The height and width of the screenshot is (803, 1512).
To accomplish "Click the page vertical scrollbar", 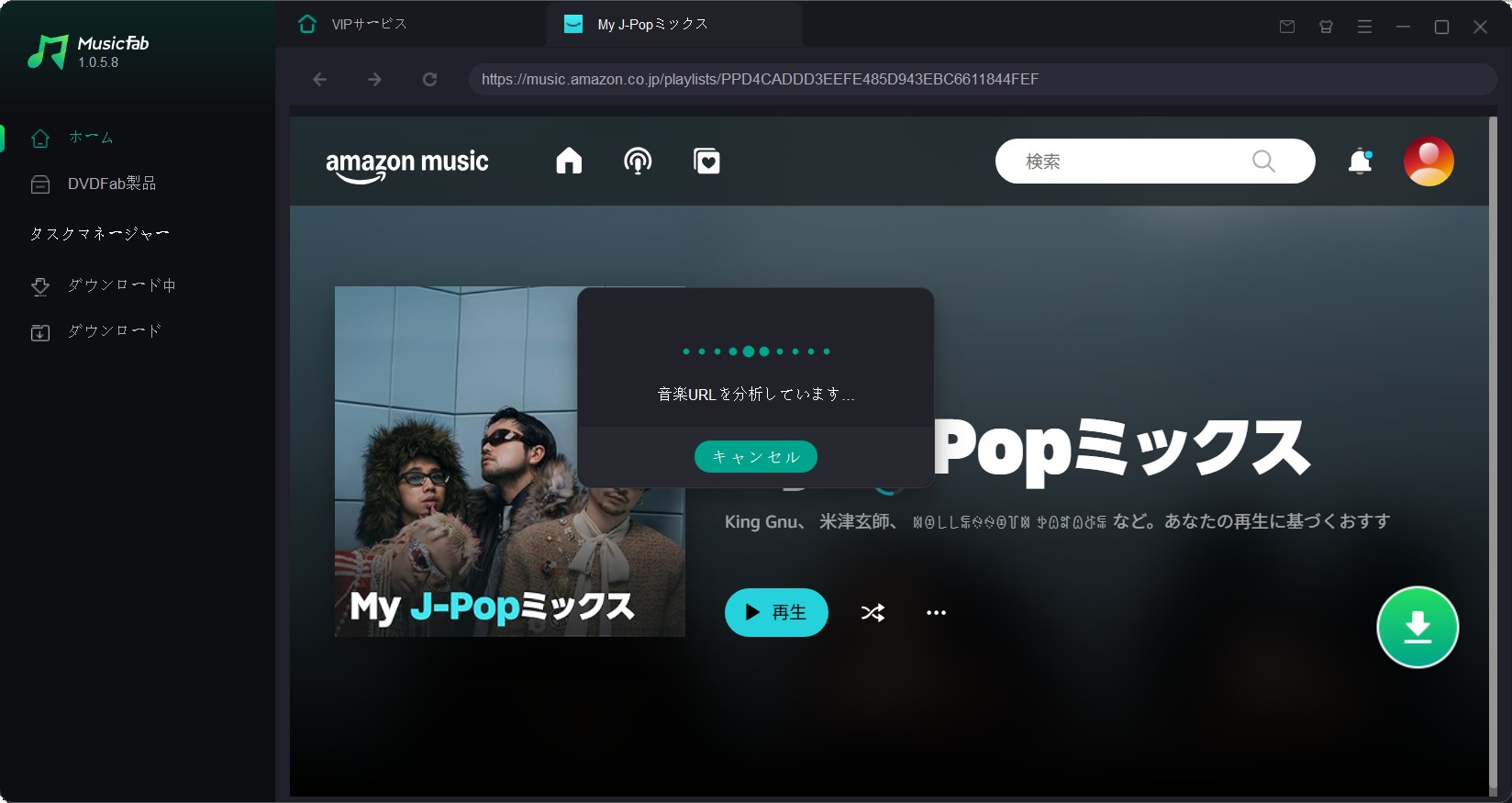I will pos(1493,454).
